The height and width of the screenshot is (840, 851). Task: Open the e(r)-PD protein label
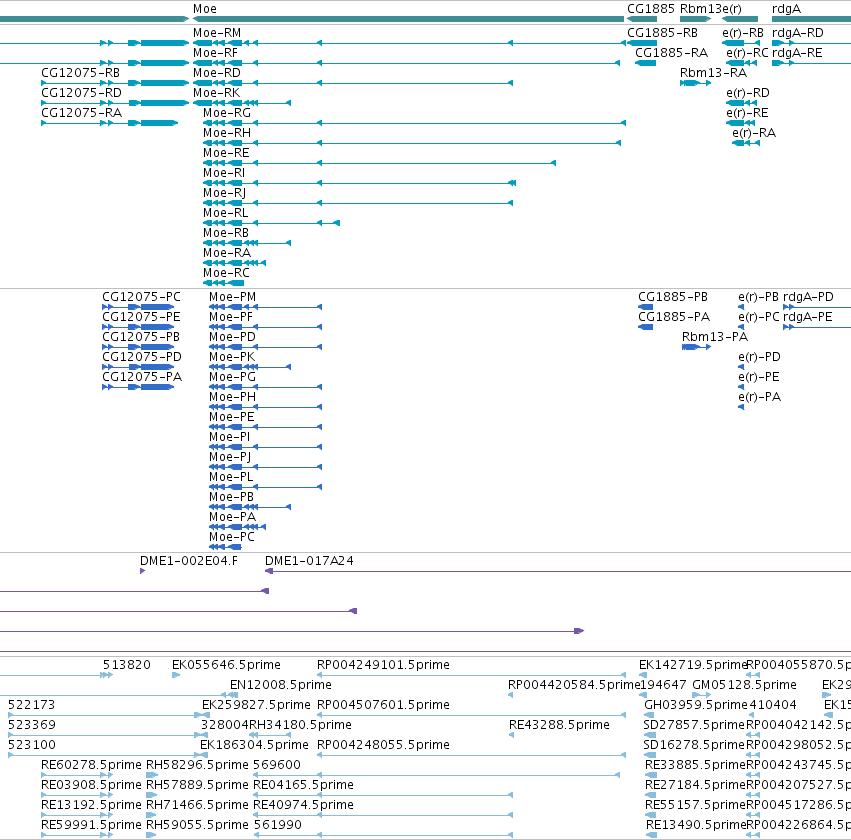point(759,358)
